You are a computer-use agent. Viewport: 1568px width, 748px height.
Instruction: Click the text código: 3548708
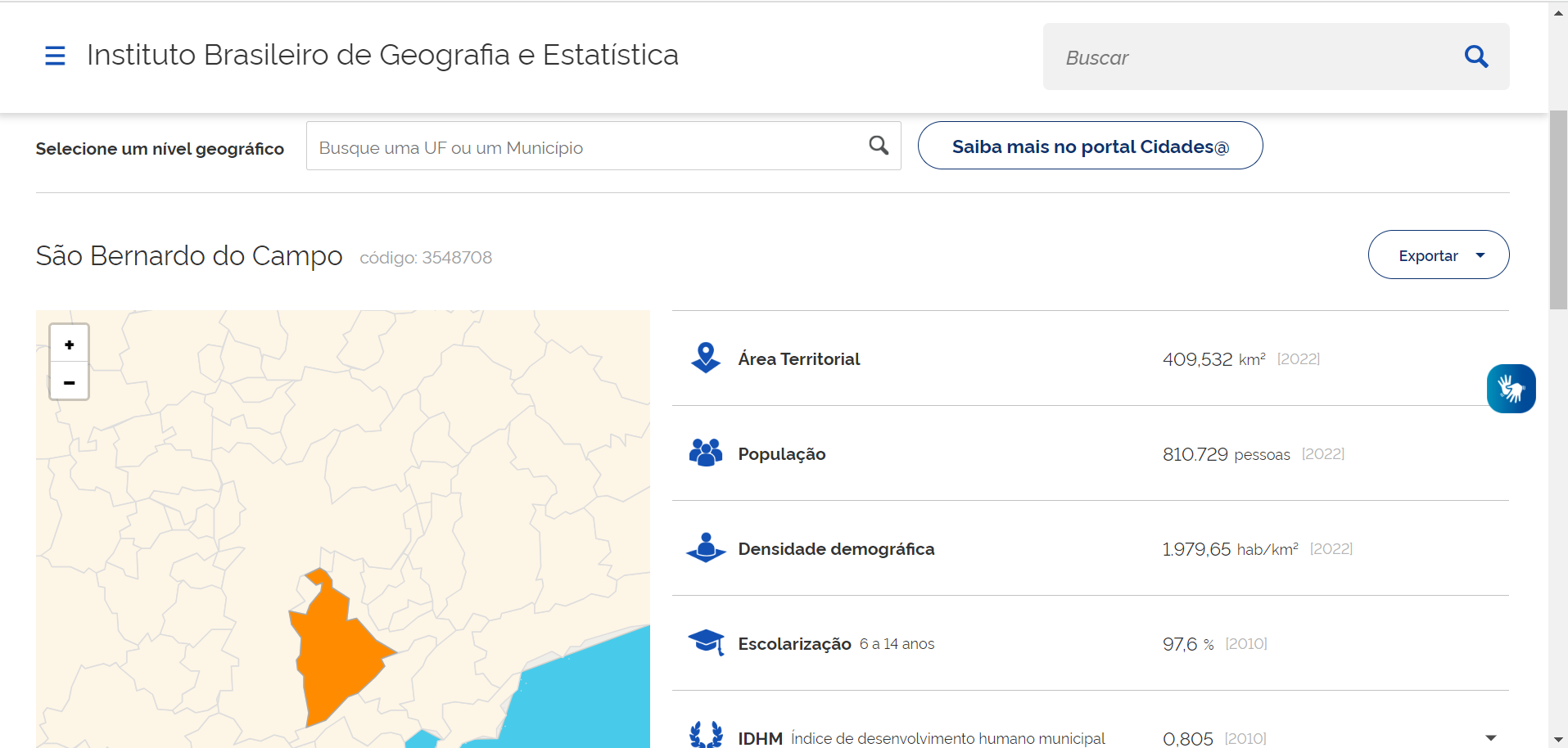(426, 258)
